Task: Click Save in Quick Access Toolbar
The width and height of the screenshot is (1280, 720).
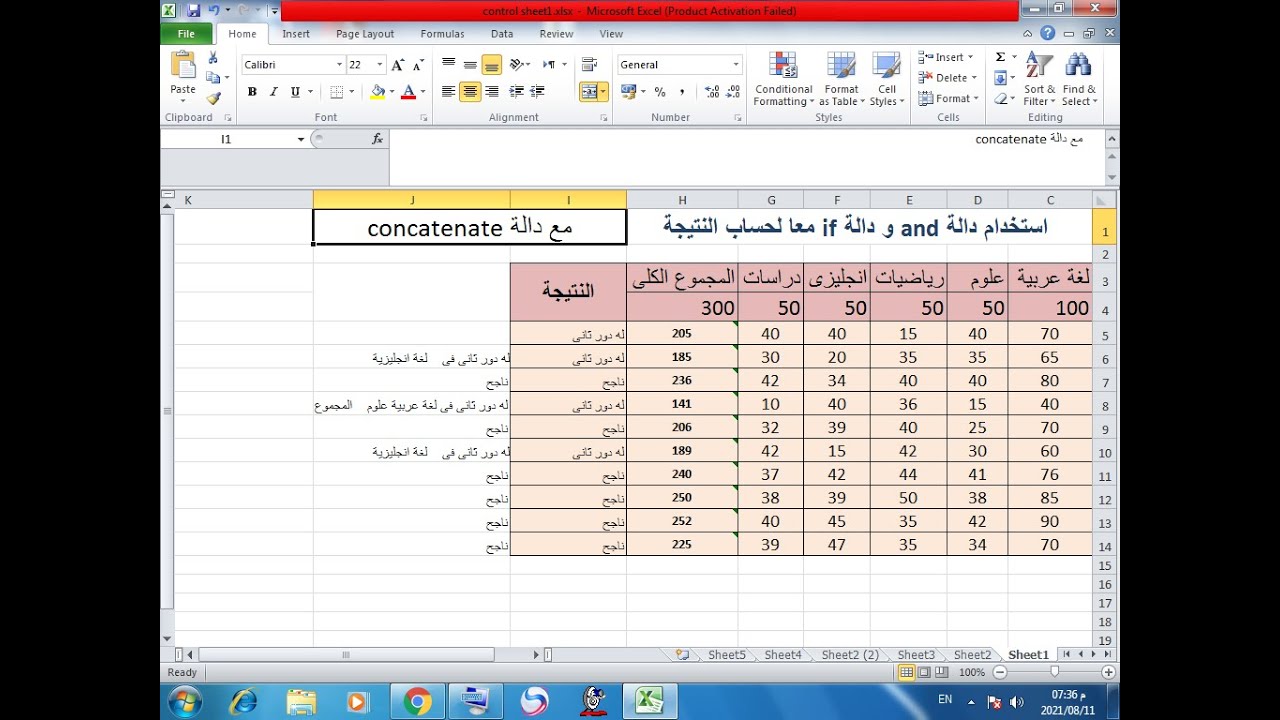Action: [x=193, y=10]
